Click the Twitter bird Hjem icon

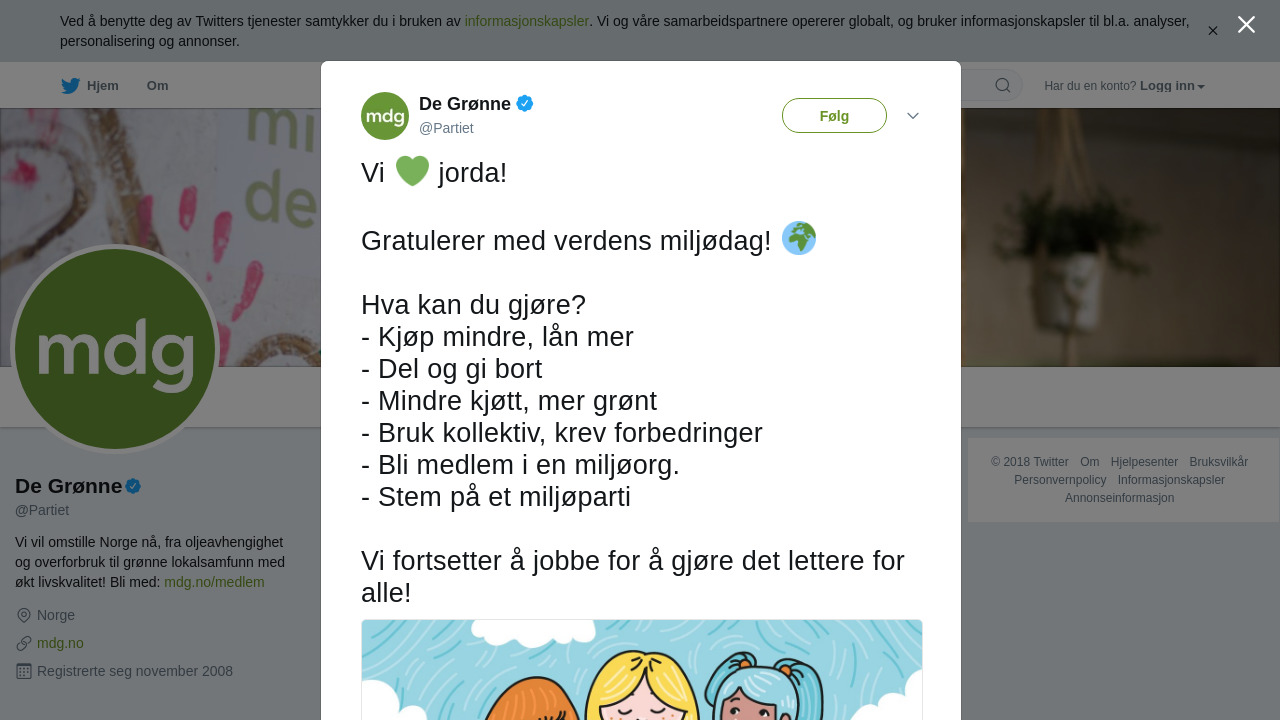pyautogui.click(x=70, y=86)
